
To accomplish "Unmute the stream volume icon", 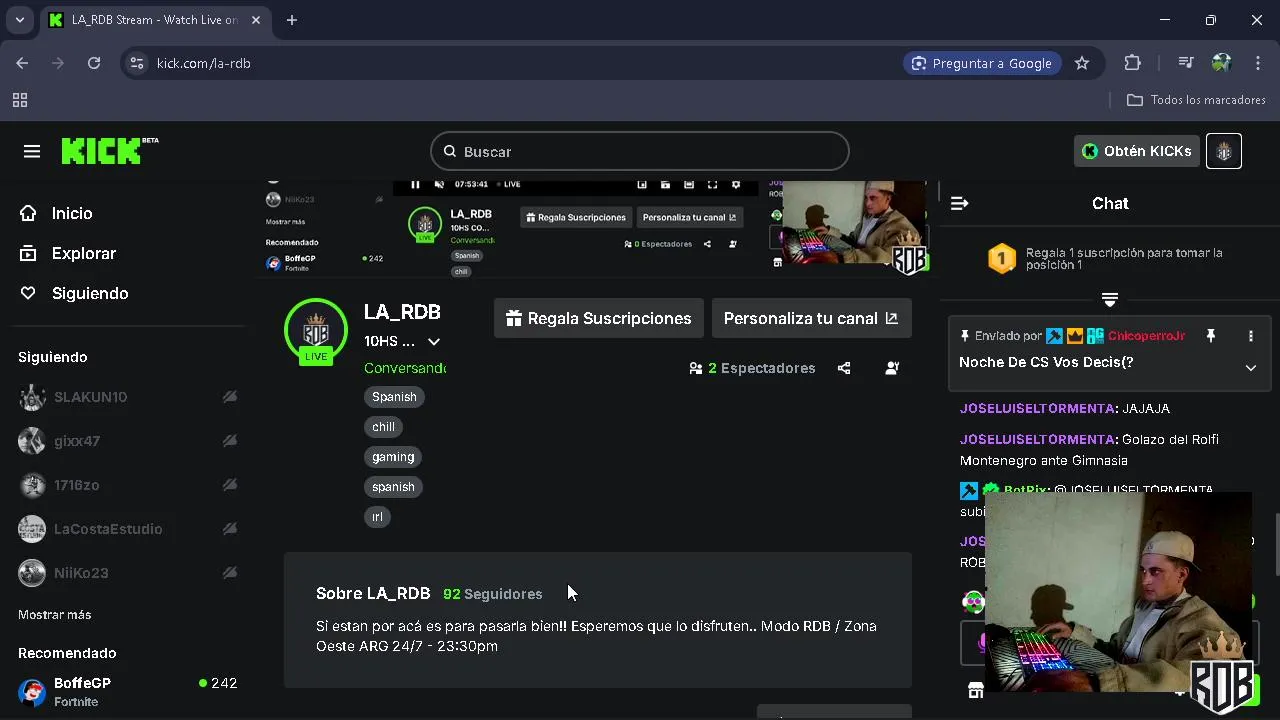I will click(x=441, y=184).
